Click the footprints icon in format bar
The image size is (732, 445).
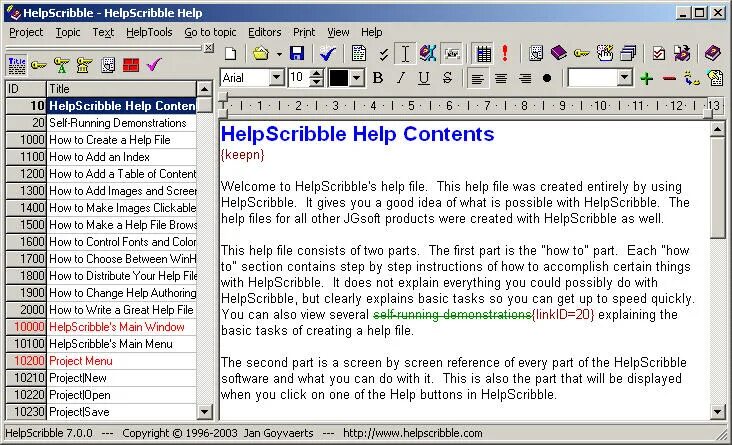[x=691, y=78]
